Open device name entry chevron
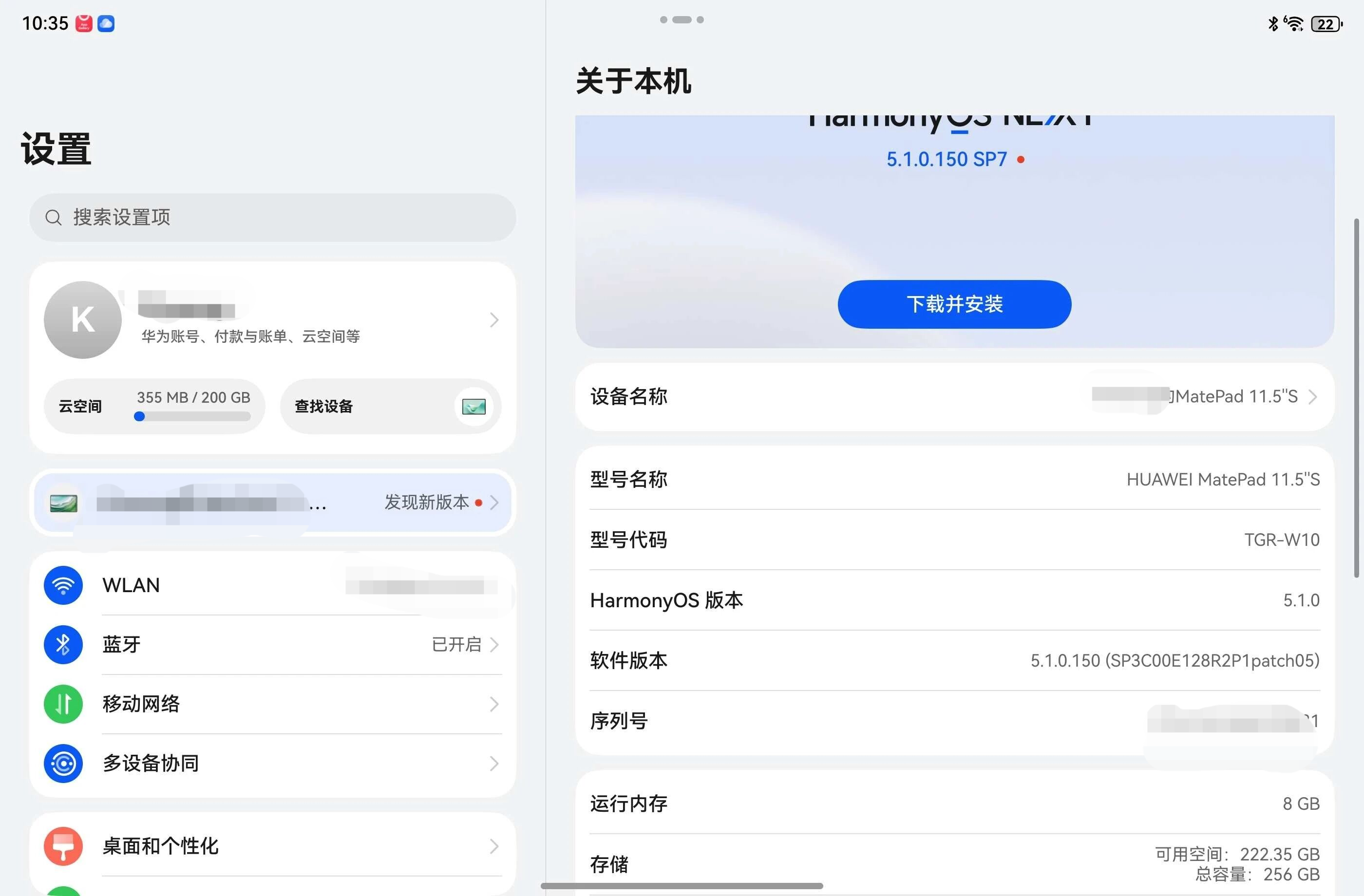The image size is (1364, 896). click(x=1313, y=396)
